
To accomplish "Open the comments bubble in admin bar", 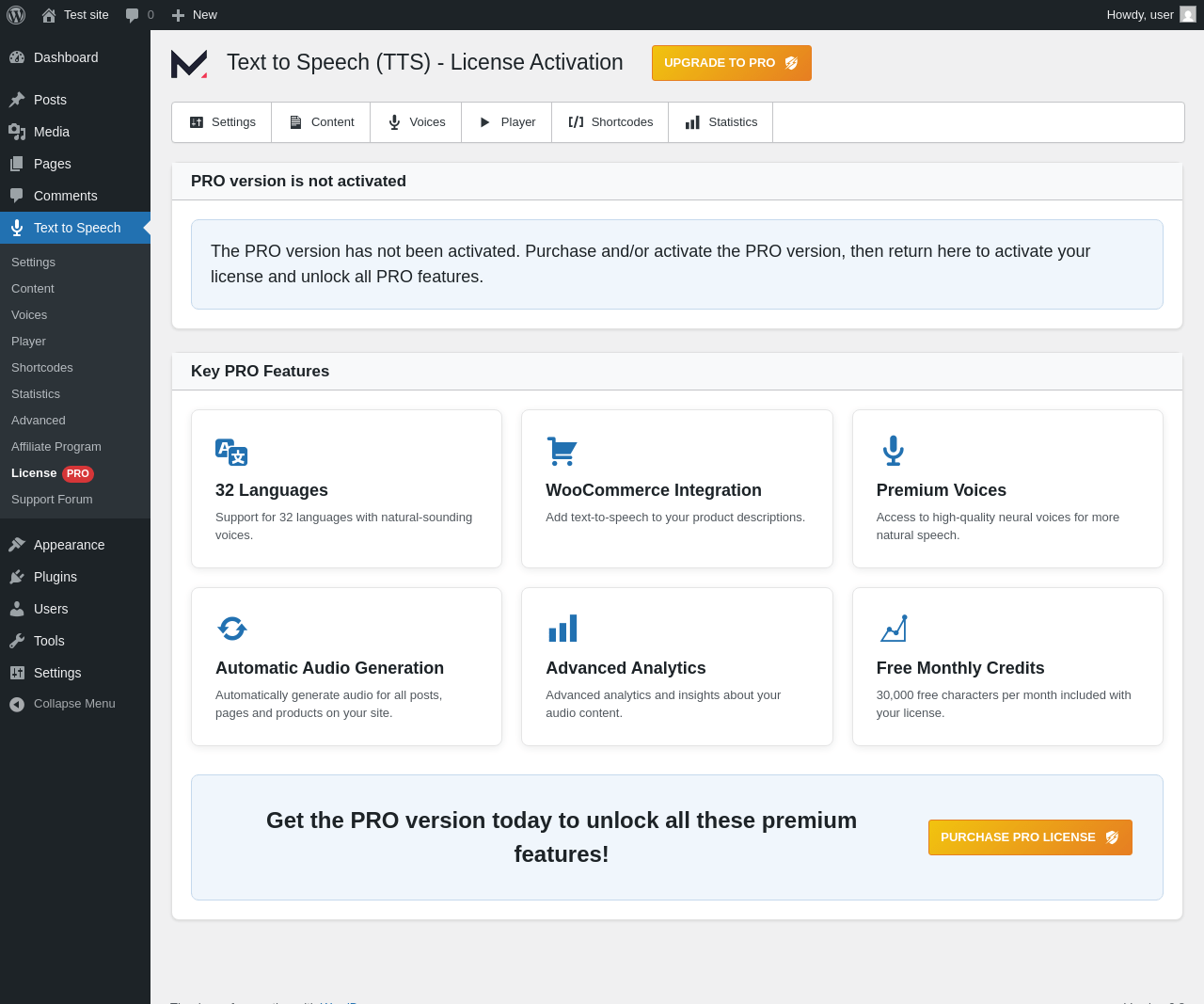I will (x=133, y=15).
